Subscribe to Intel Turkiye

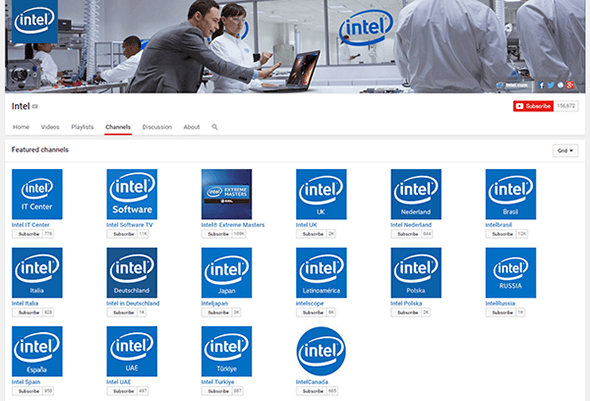(x=217, y=391)
